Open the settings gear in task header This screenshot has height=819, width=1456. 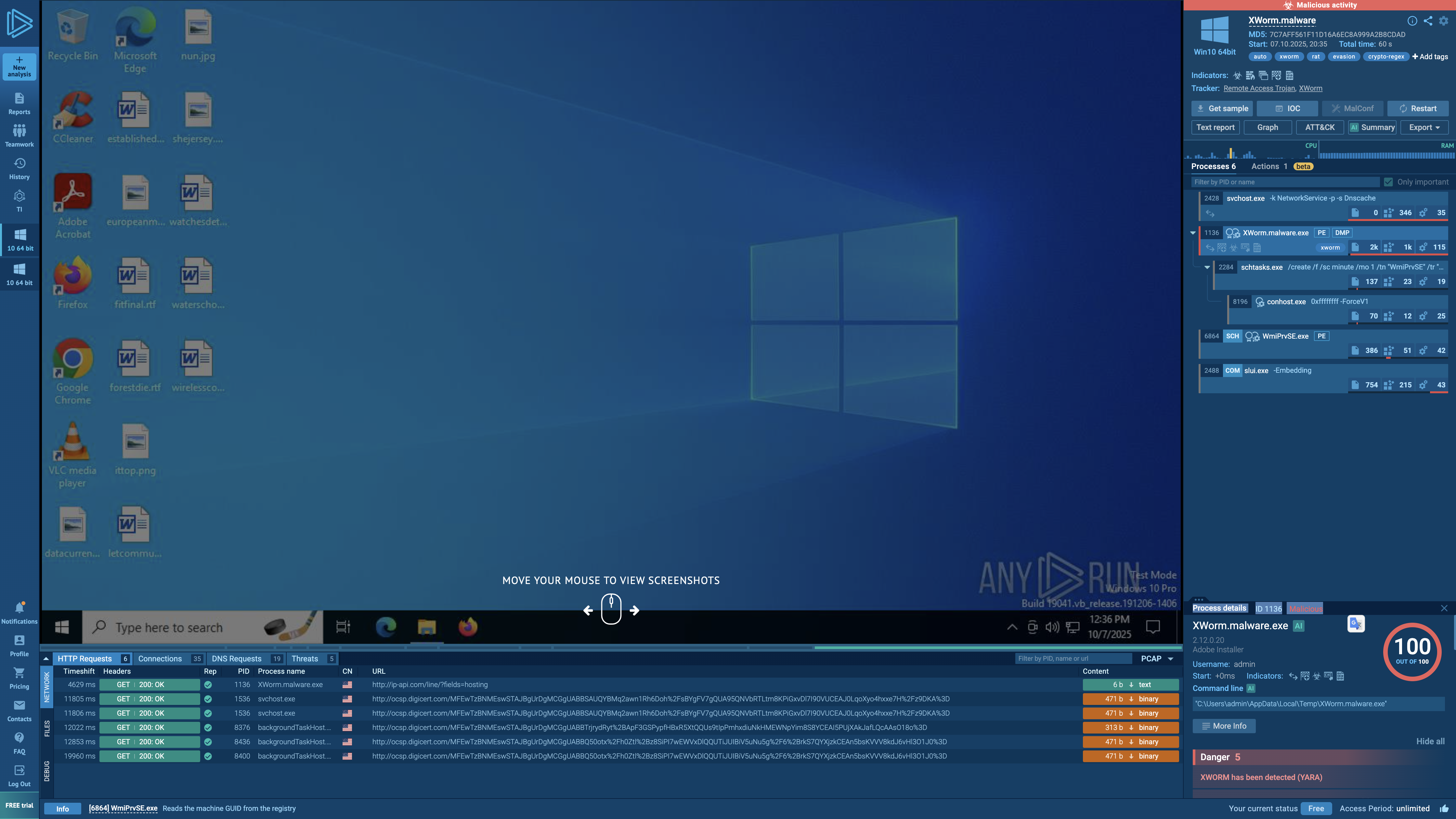1444,21
